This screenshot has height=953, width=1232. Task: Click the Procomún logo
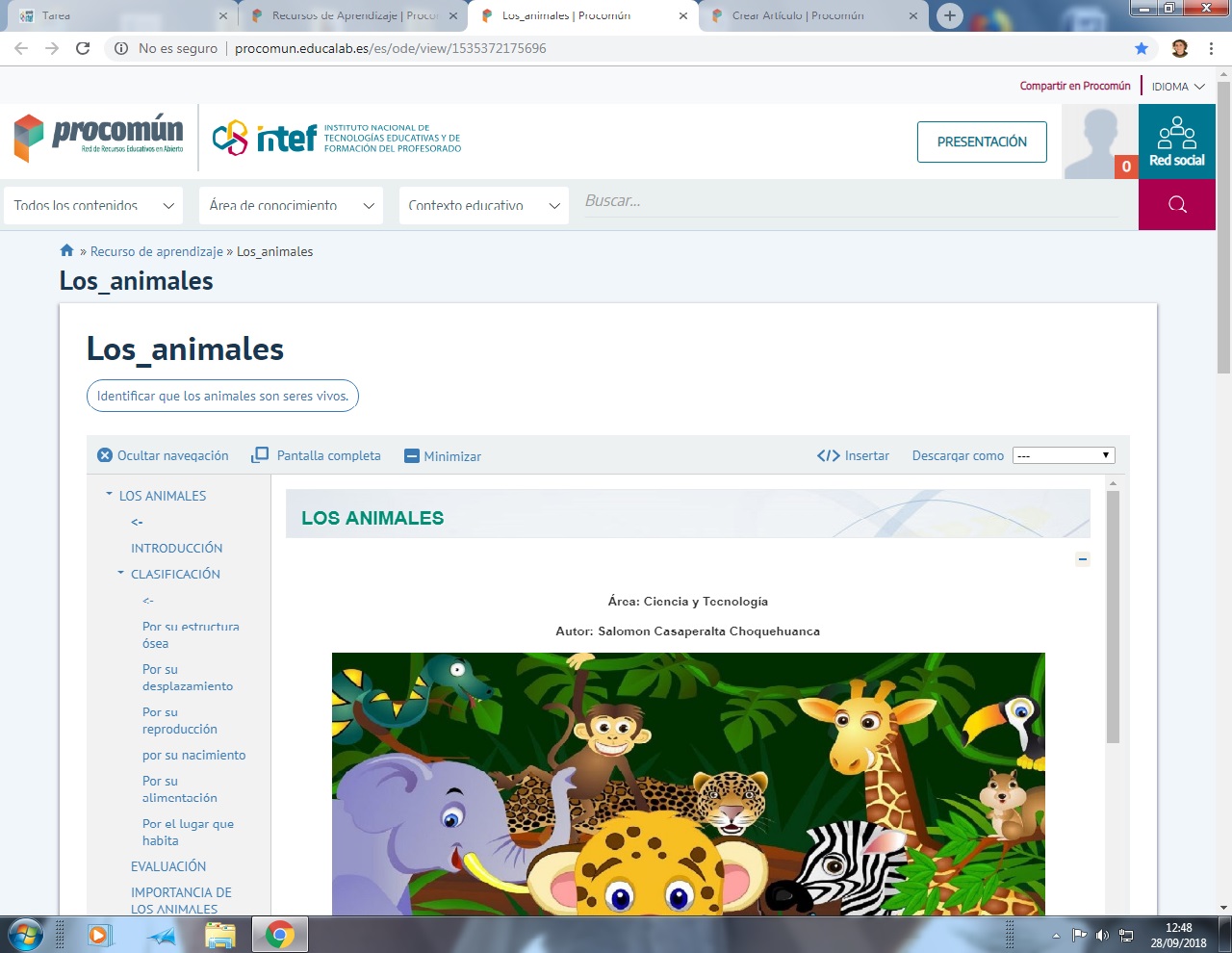coord(96,137)
